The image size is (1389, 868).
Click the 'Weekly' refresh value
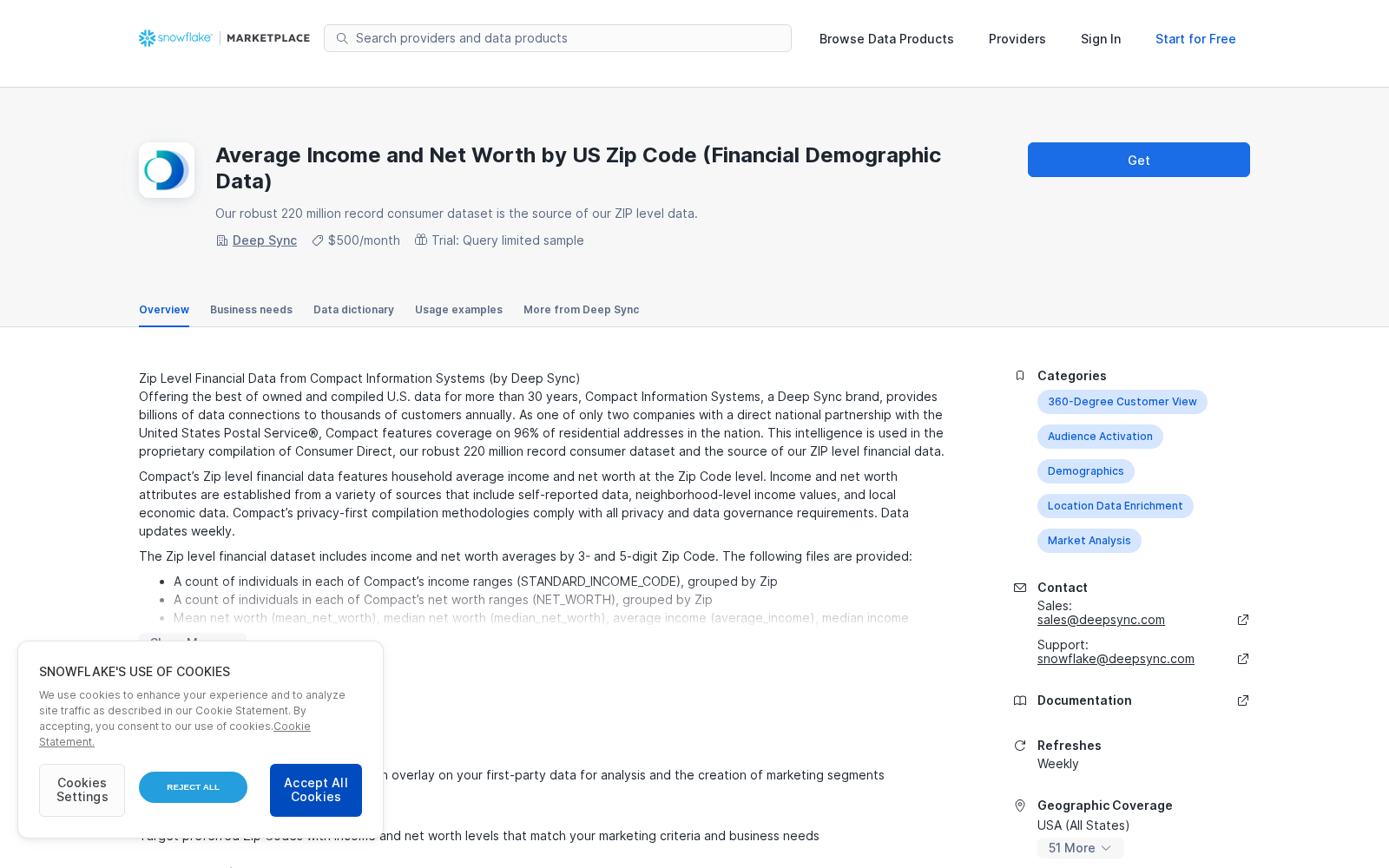[1057, 764]
